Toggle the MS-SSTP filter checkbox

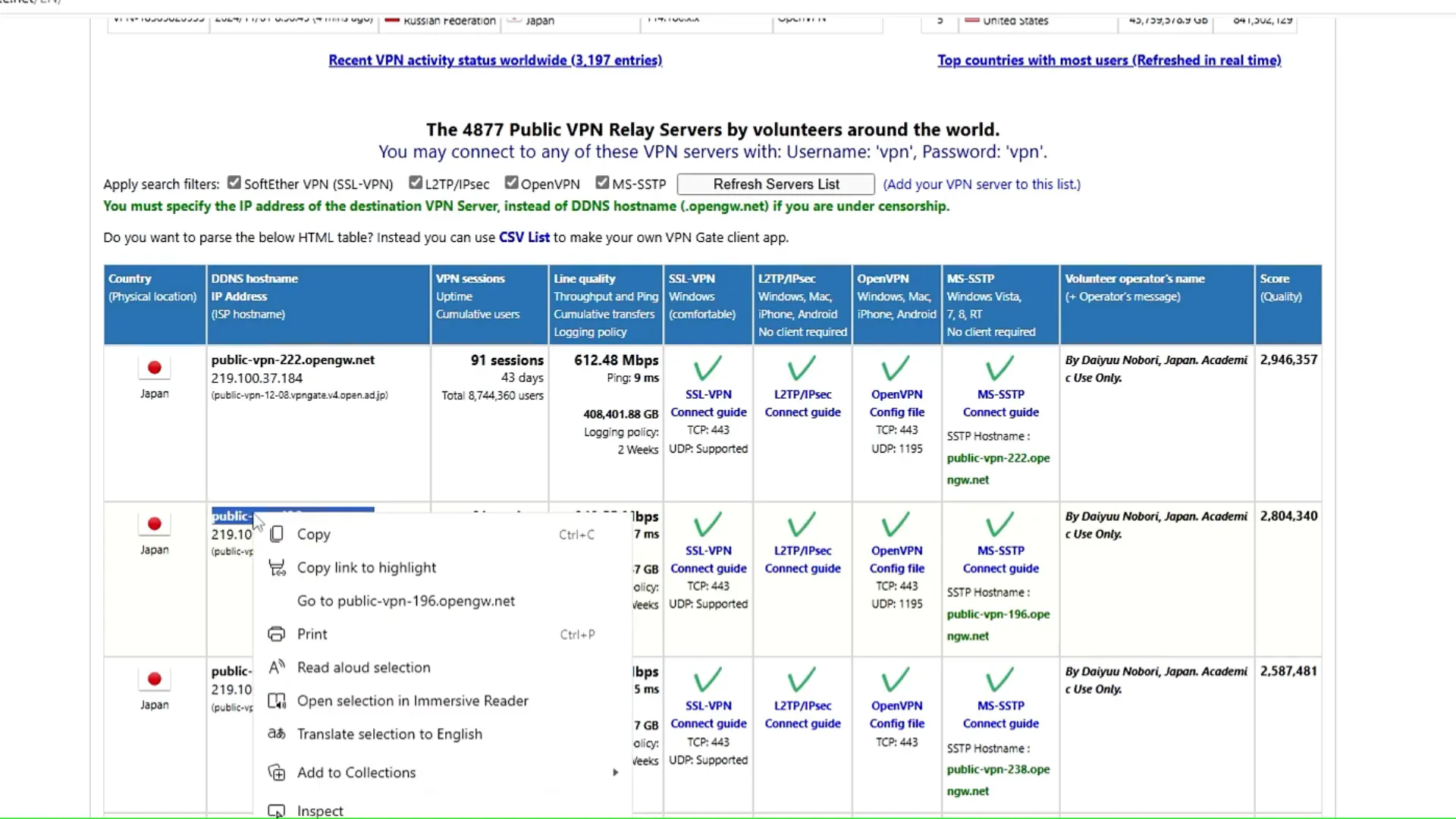602,183
